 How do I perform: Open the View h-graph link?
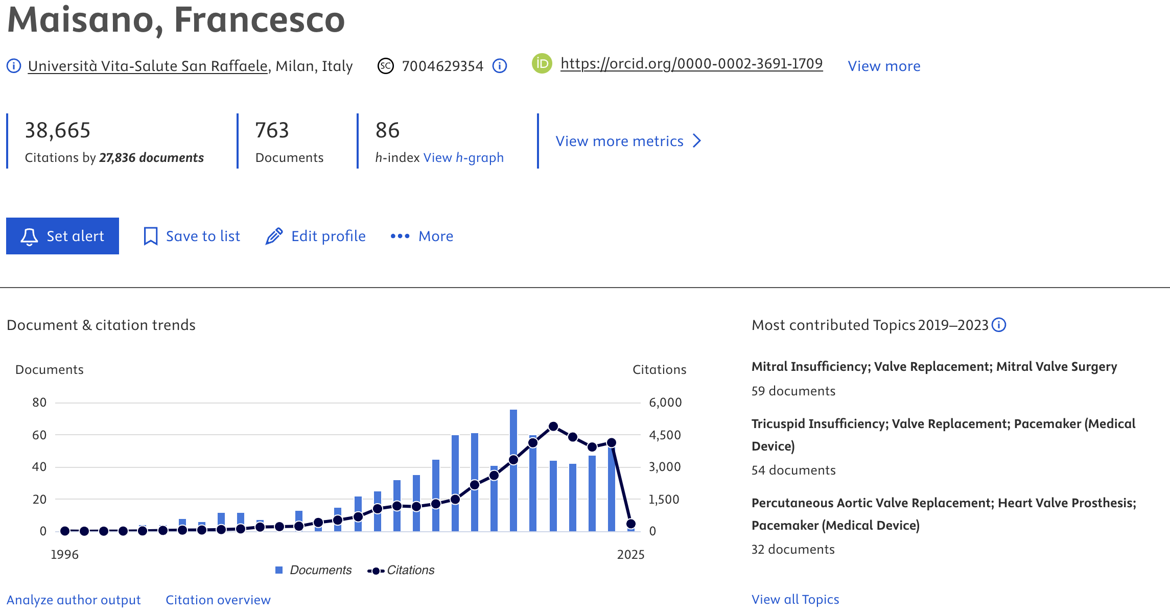[463, 157]
